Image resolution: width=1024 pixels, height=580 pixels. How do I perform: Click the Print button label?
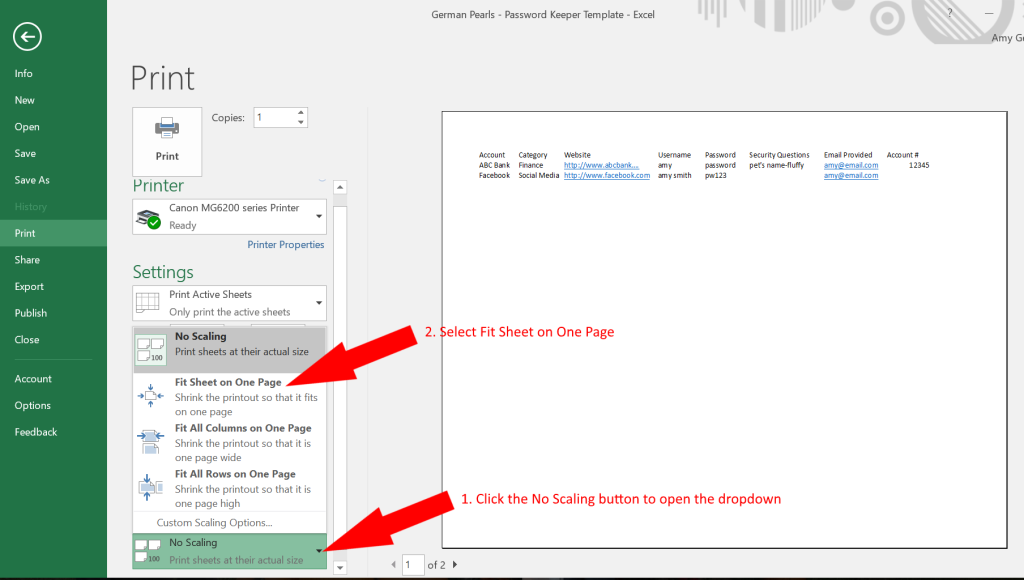[x=167, y=156]
